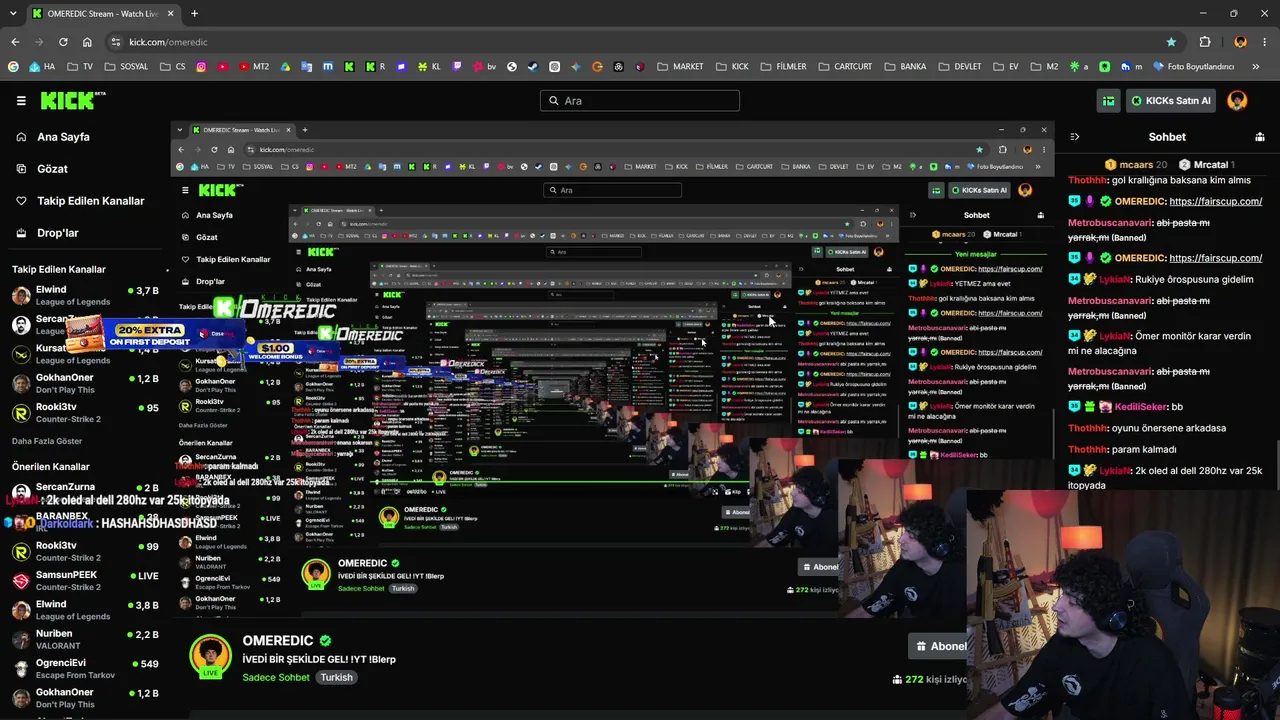View site information icon beside kick.com URL
This screenshot has width=1280, height=720.
click(x=116, y=42)
